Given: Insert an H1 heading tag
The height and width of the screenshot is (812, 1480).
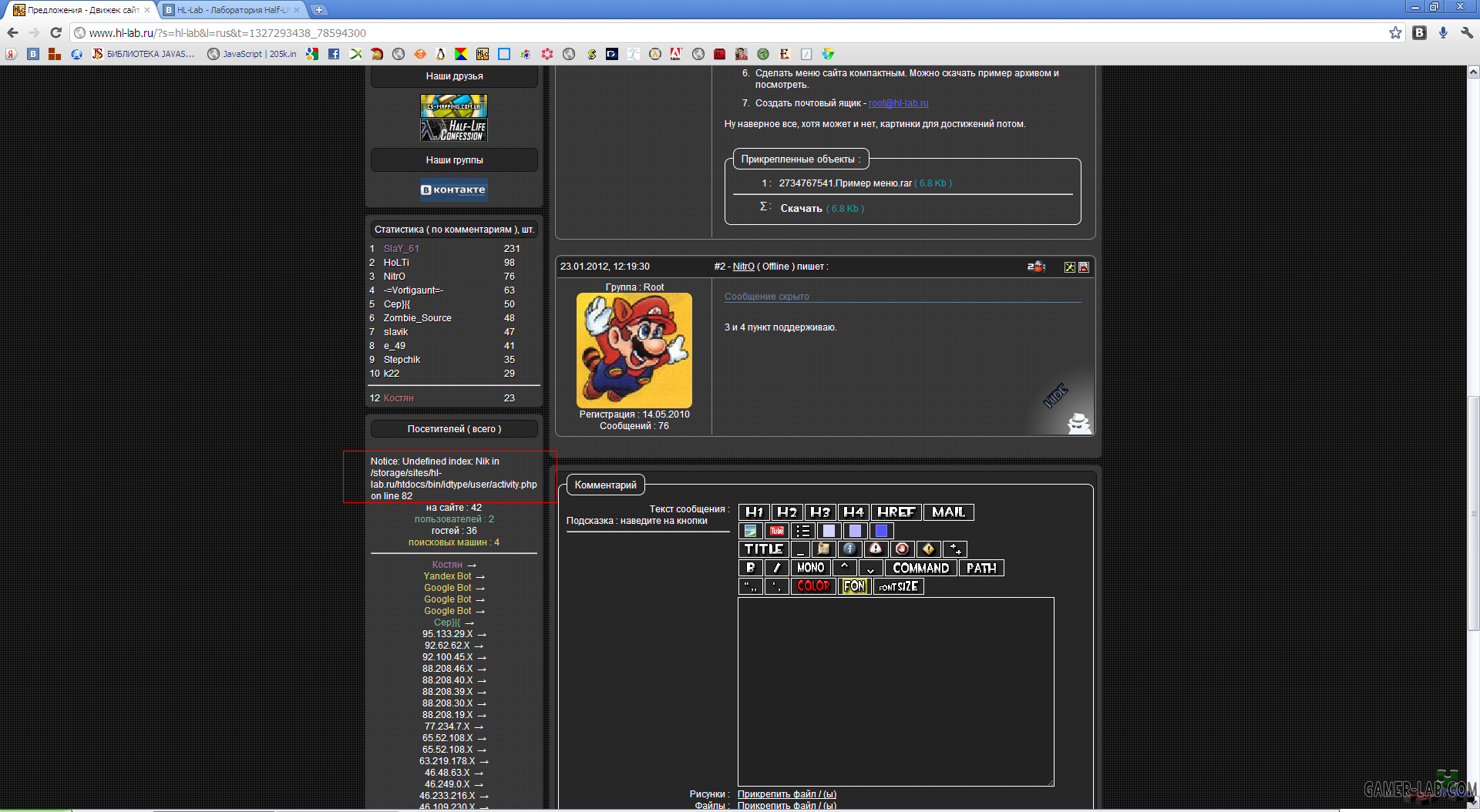Looking at the screenshot, I should [754, 512].
